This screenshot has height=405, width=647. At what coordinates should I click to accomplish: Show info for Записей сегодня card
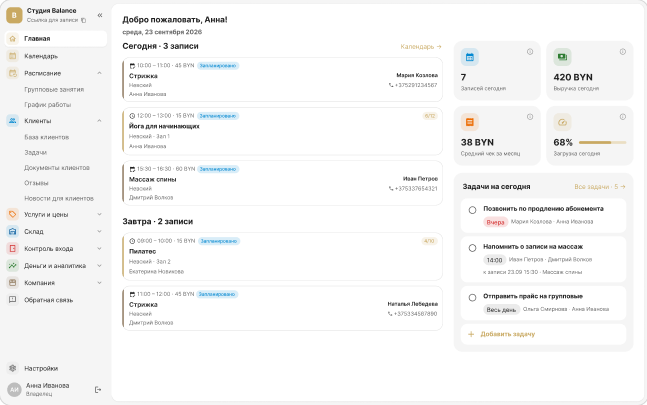pos(530,52)
